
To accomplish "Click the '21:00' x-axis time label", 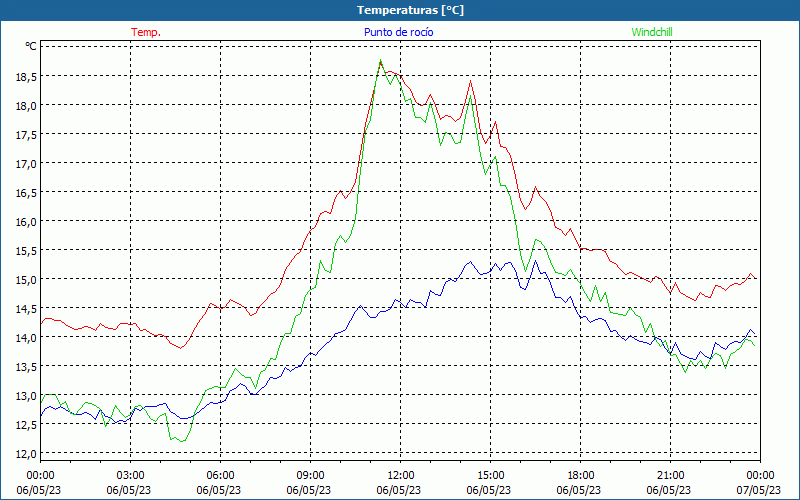I will [670, 476].
